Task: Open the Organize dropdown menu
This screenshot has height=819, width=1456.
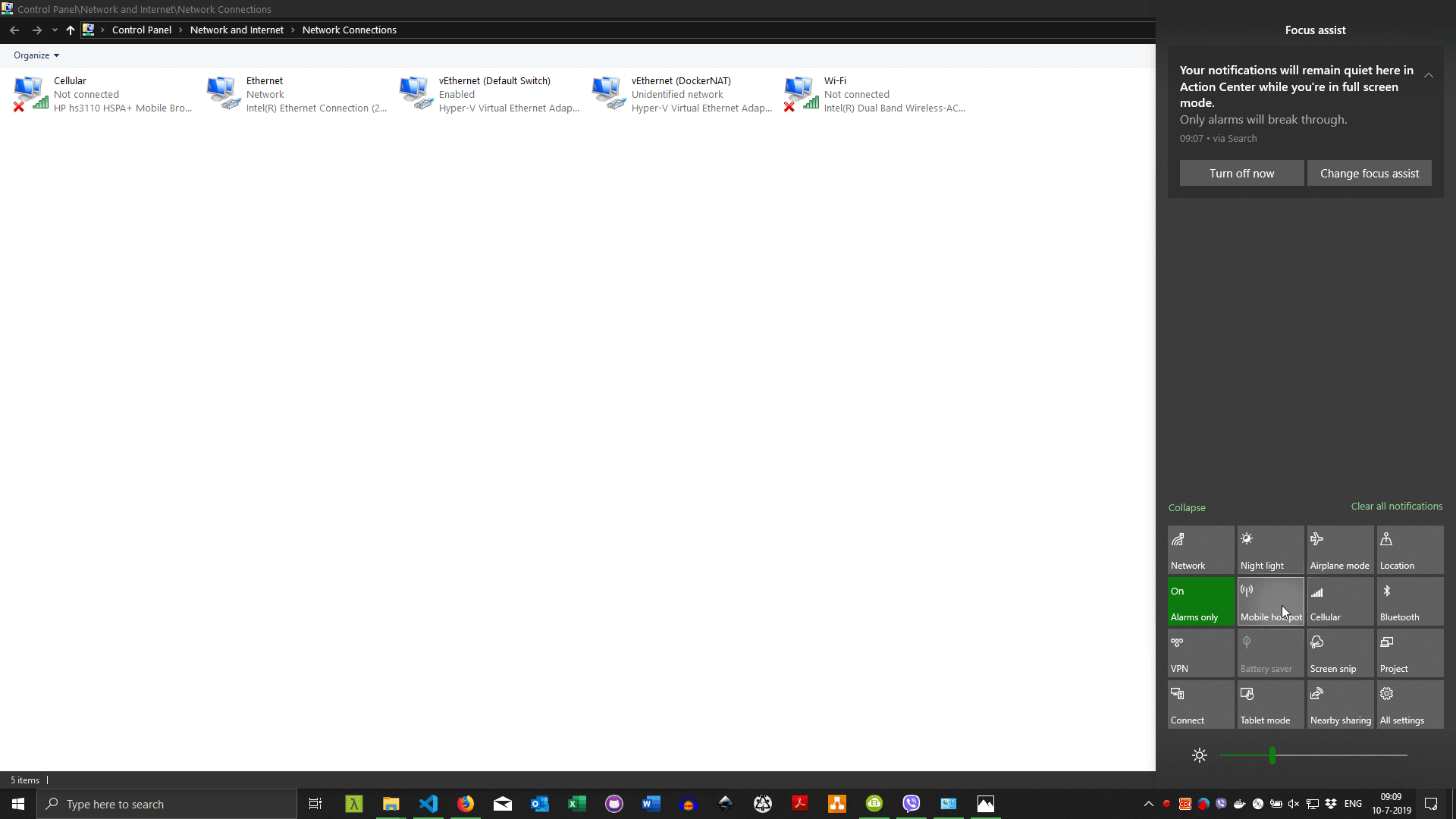Action: (x=36, y=55)
